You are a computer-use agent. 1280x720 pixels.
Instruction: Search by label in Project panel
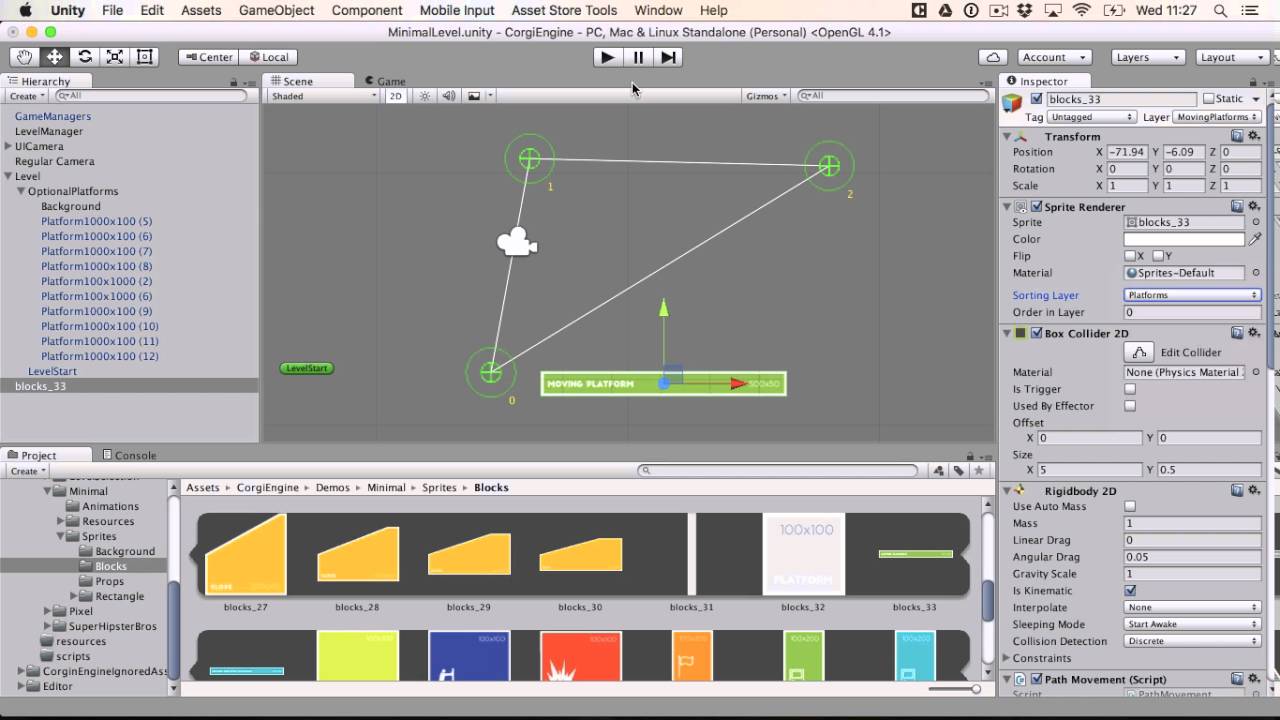click(x=959, y=470)
